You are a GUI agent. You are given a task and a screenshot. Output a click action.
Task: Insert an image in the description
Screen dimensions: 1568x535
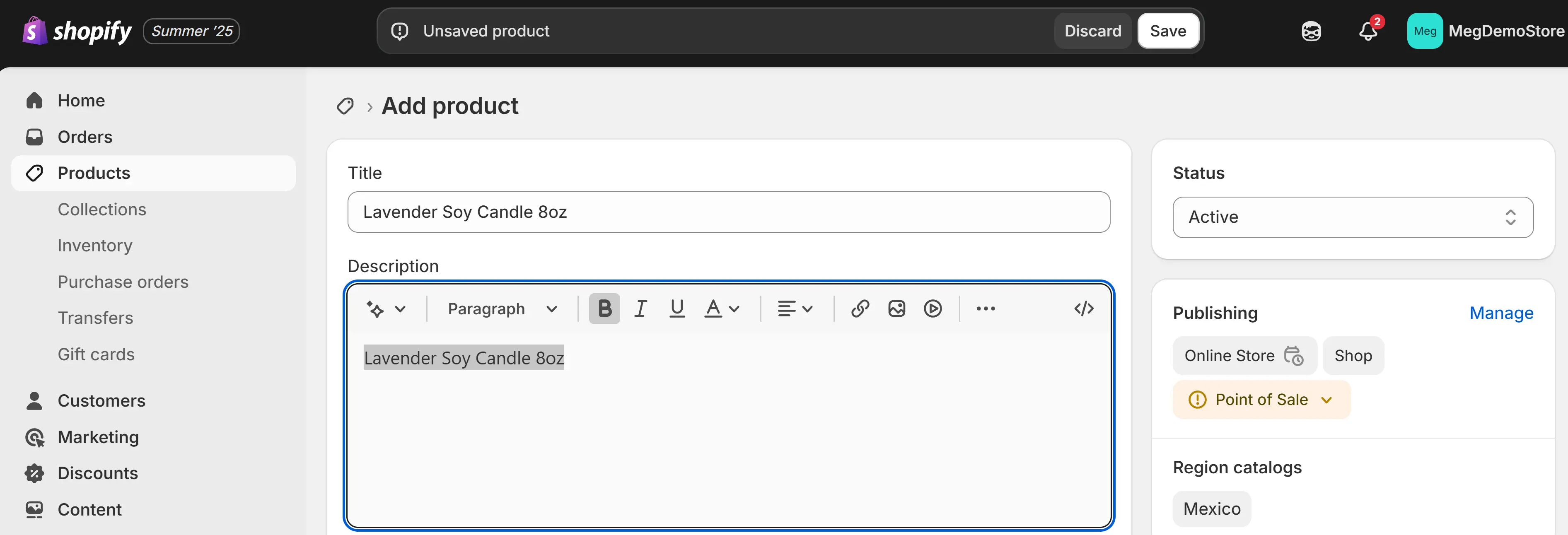tap(896, 308)
